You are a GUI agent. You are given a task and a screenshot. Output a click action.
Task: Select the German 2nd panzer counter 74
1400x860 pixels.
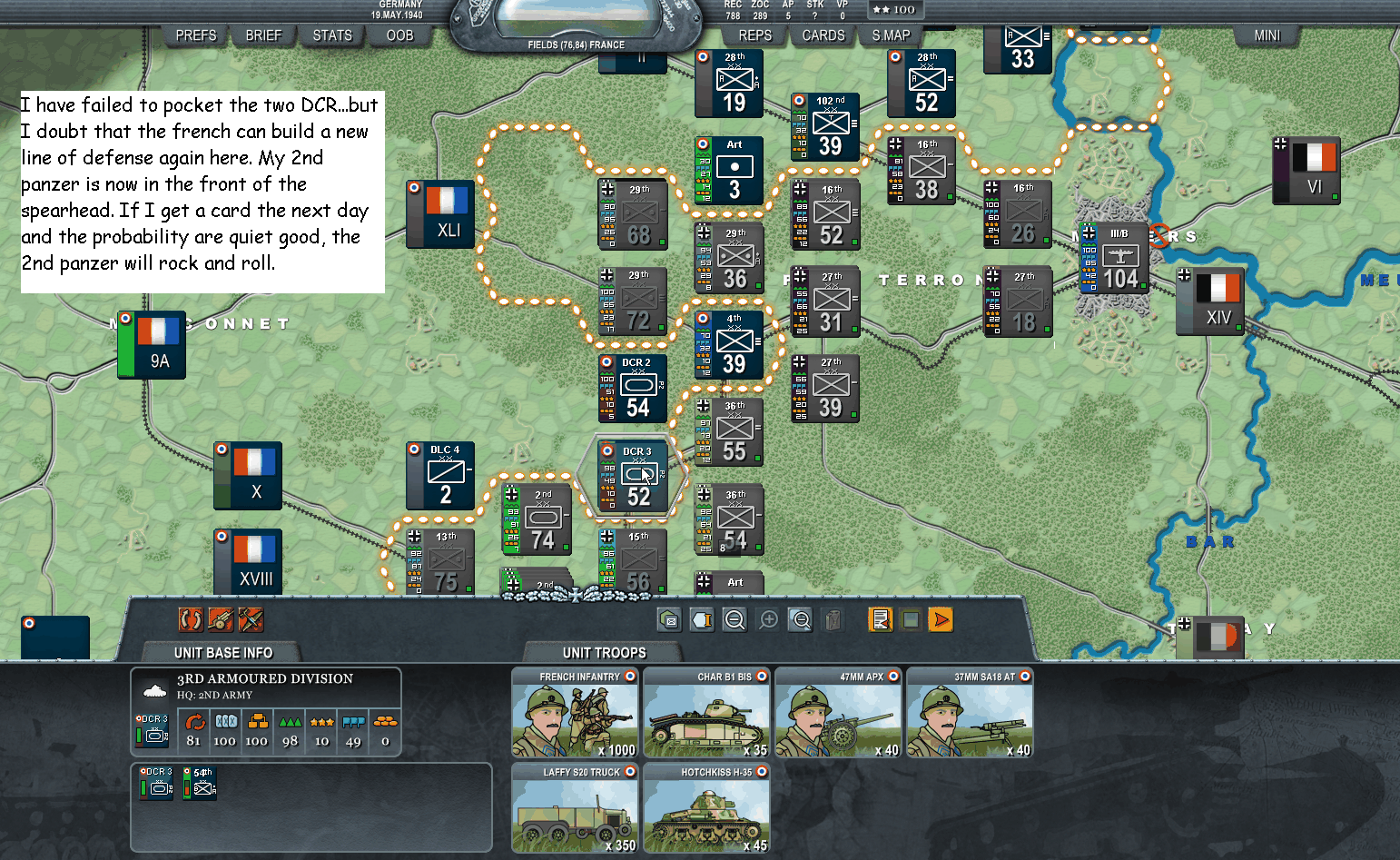(x=537, y=519)
